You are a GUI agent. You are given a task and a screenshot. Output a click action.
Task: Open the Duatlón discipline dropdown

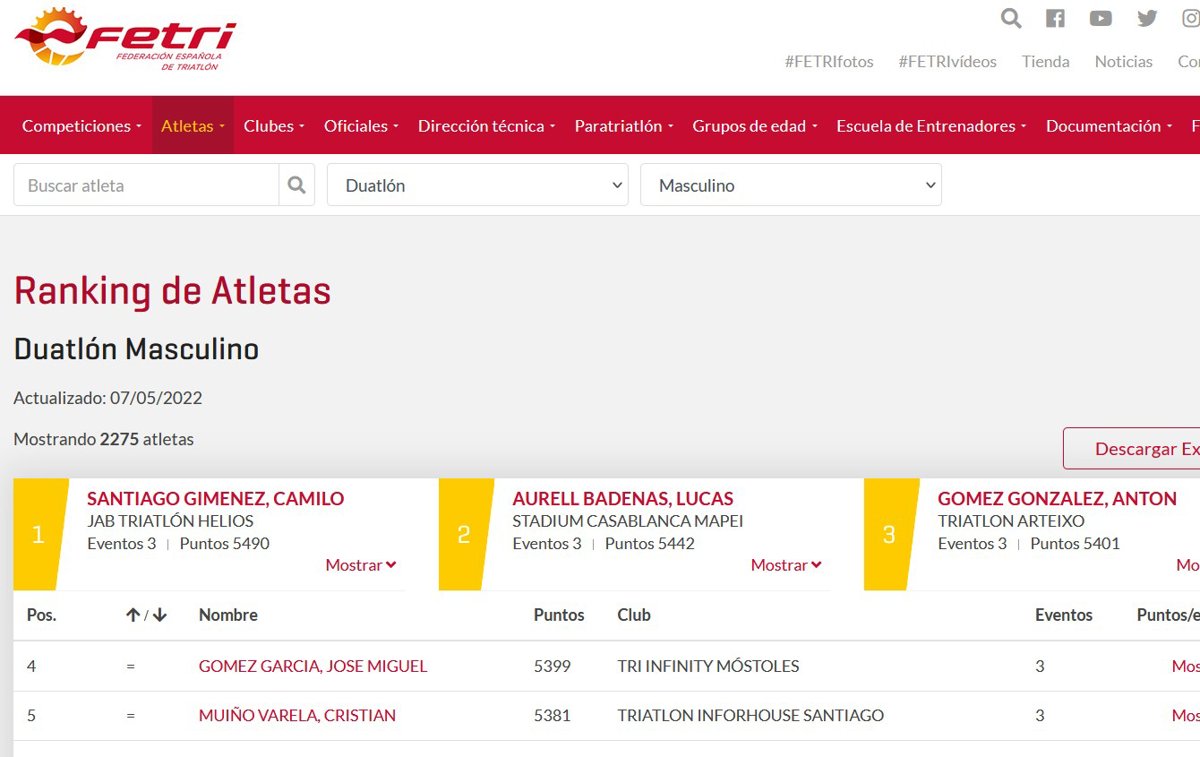tap(477, 185)
